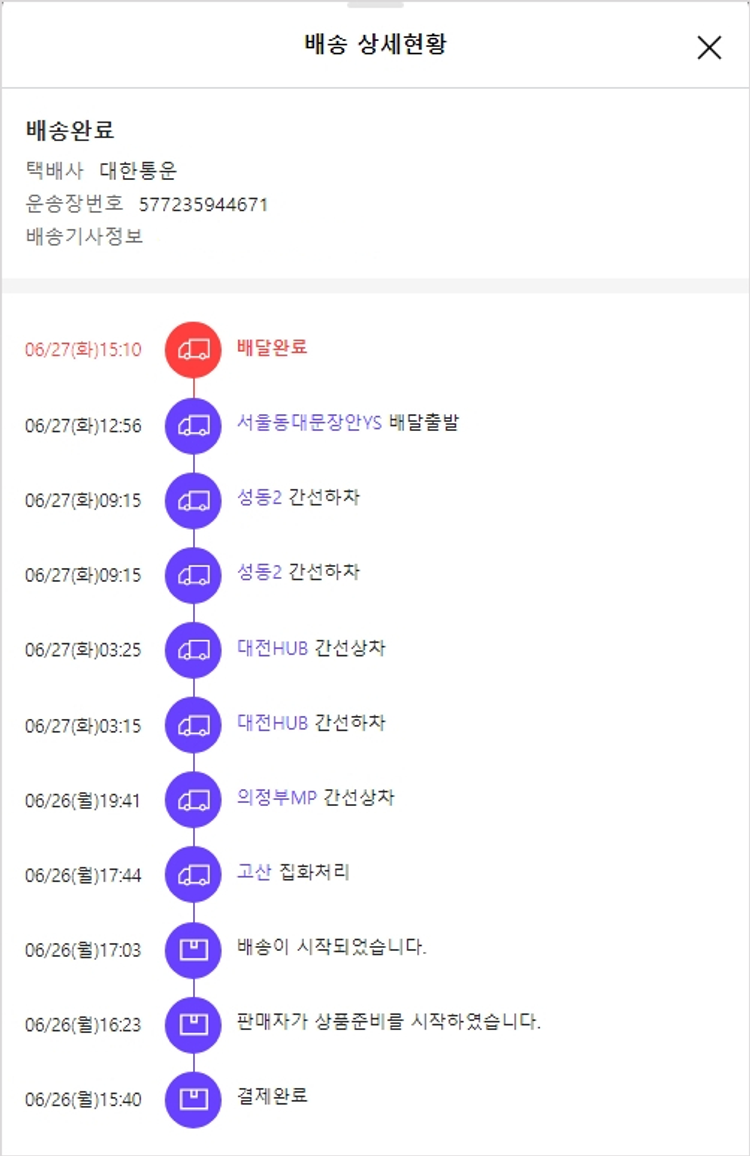Click the red 배달완료 truck icon

pyautogui.click(x=193, y=349)
